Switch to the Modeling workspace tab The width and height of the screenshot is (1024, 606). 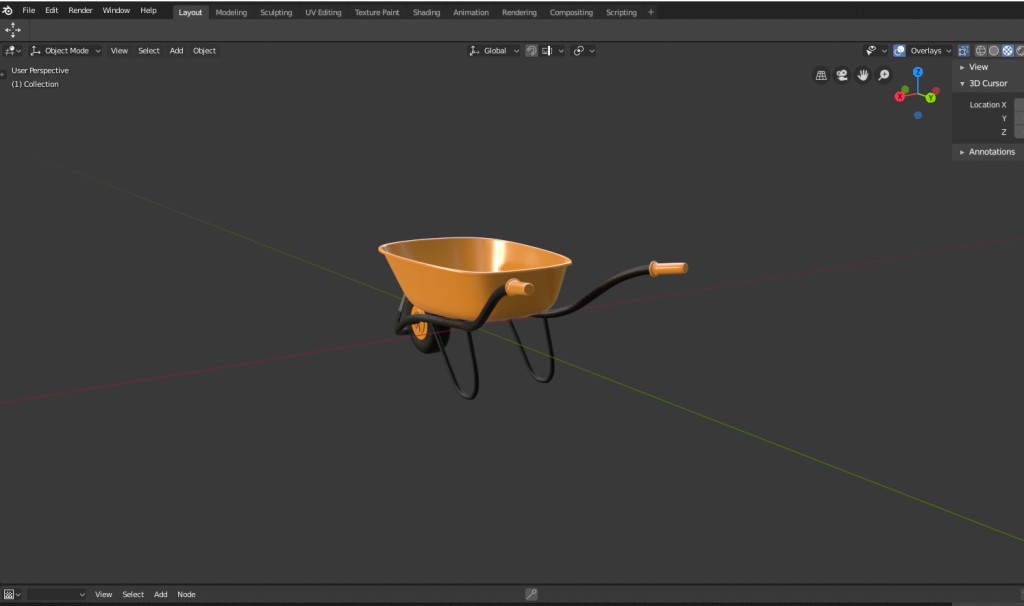231,12
